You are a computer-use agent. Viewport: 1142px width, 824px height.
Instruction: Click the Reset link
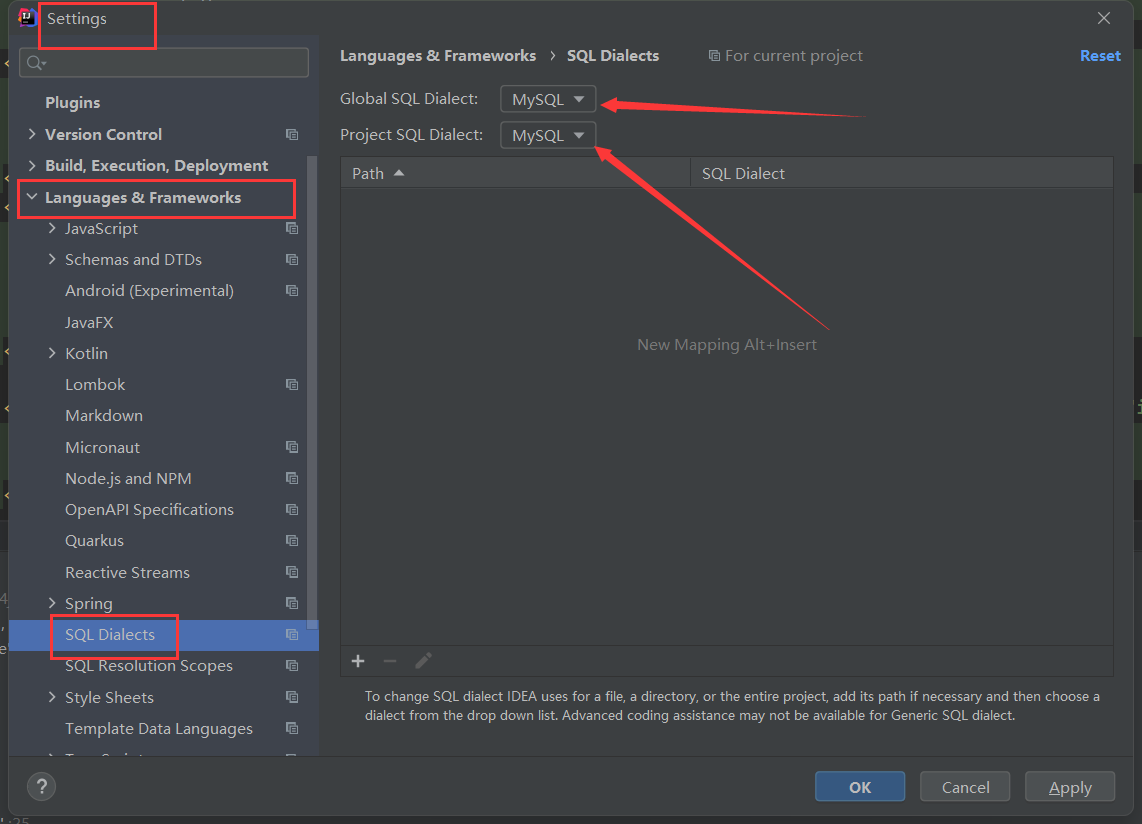pos(1100,56)
